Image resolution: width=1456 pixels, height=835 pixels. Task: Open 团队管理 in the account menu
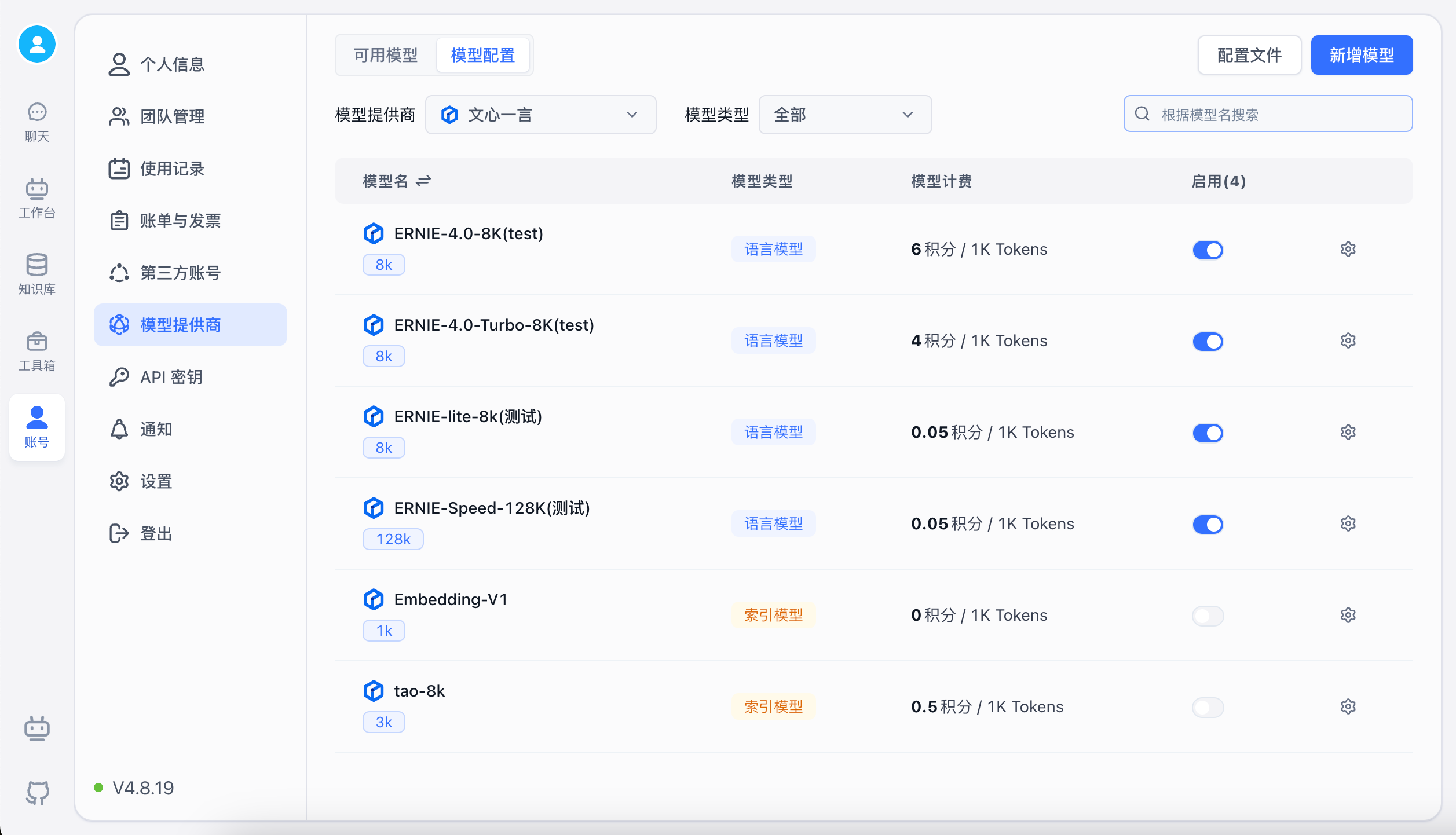tap(172, 116)
